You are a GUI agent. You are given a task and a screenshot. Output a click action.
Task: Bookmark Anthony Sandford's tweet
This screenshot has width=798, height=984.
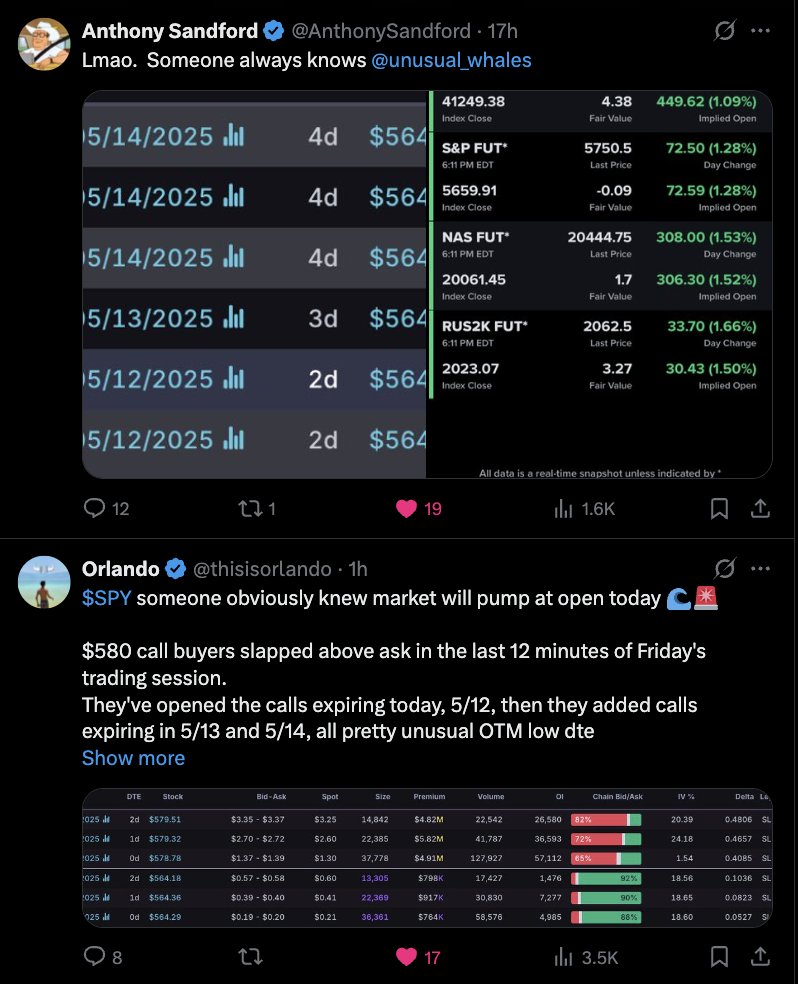click(719, 508)
